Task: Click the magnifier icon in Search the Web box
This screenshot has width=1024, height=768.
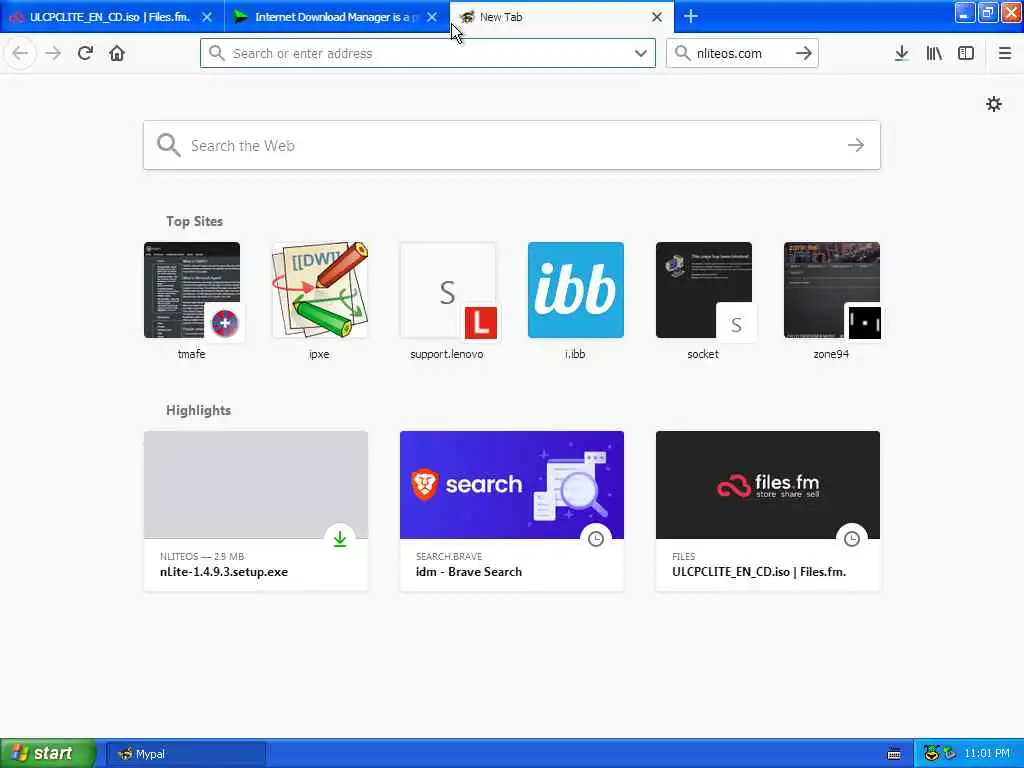Action: [x=168, y=145]
